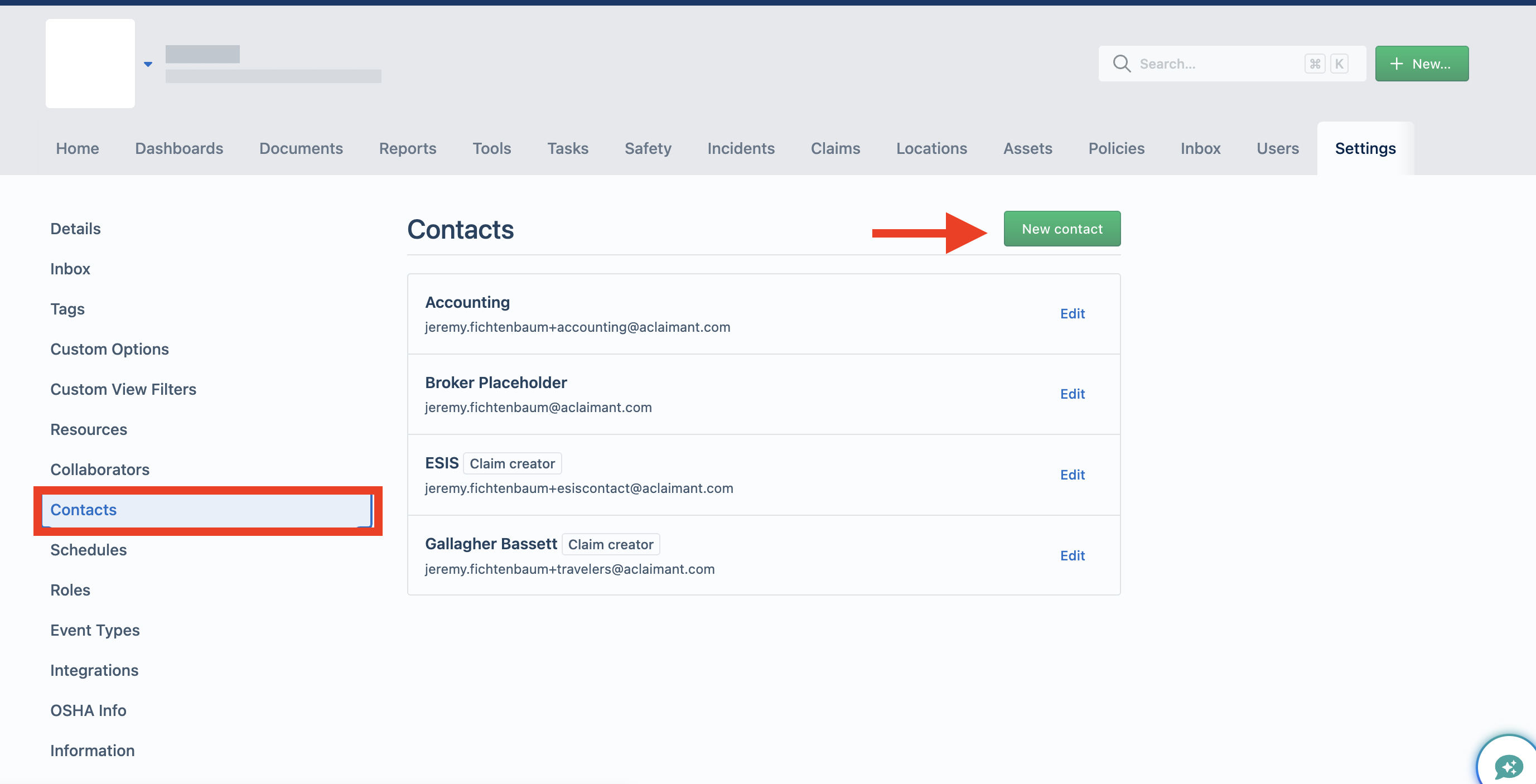Open the Inbox tab in top navigation
The width and height of the screenshot is (1536, 784).
1200,148
